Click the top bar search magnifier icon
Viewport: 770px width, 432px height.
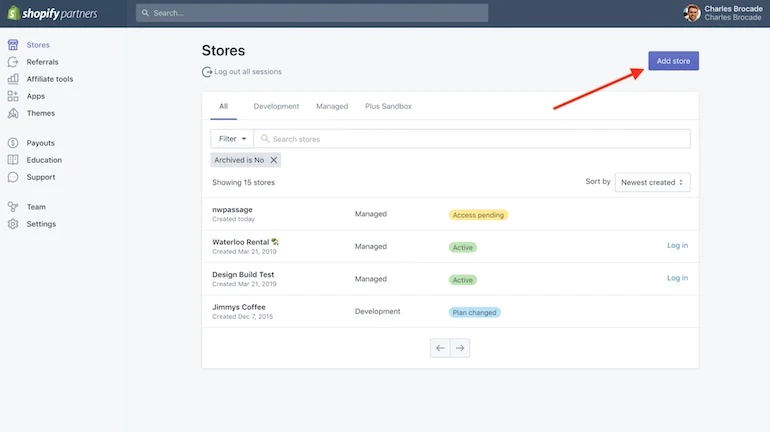pyautogui.click(x=145, y=13)
